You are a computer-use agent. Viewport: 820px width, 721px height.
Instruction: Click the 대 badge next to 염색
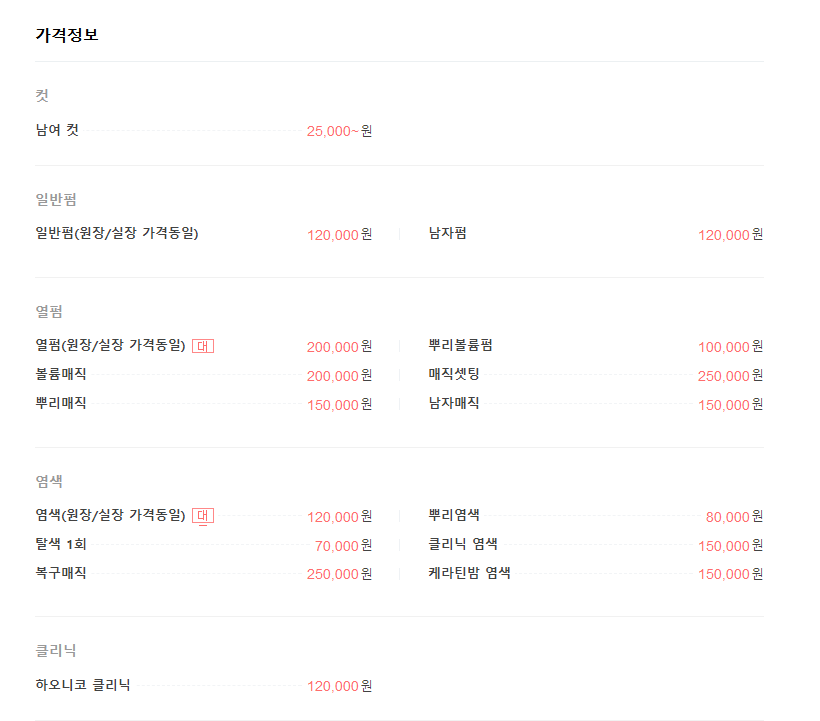coord(202,516)
